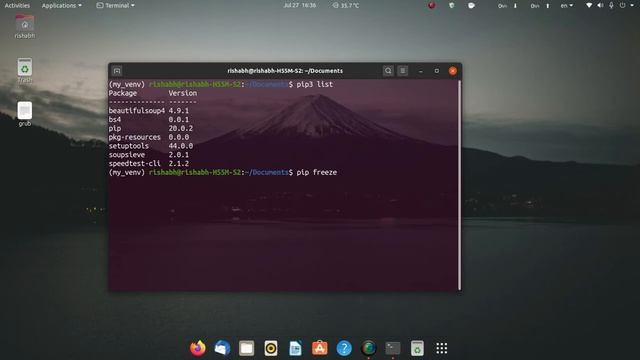Screen dimensions: 640x360
Task: Click the download speed network indicator
Action: click(508, 6)
